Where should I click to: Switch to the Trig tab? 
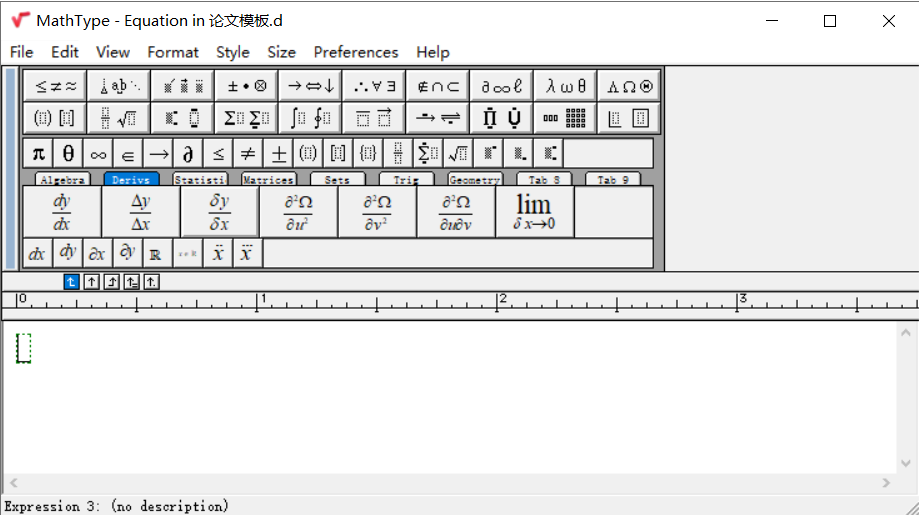tap(406, 179)
